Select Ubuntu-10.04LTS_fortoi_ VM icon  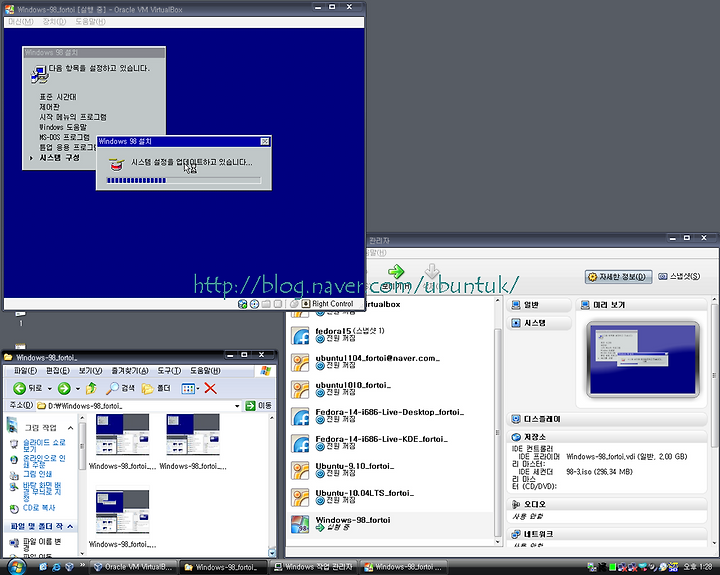pyautogui.click(x=301, y=498)
